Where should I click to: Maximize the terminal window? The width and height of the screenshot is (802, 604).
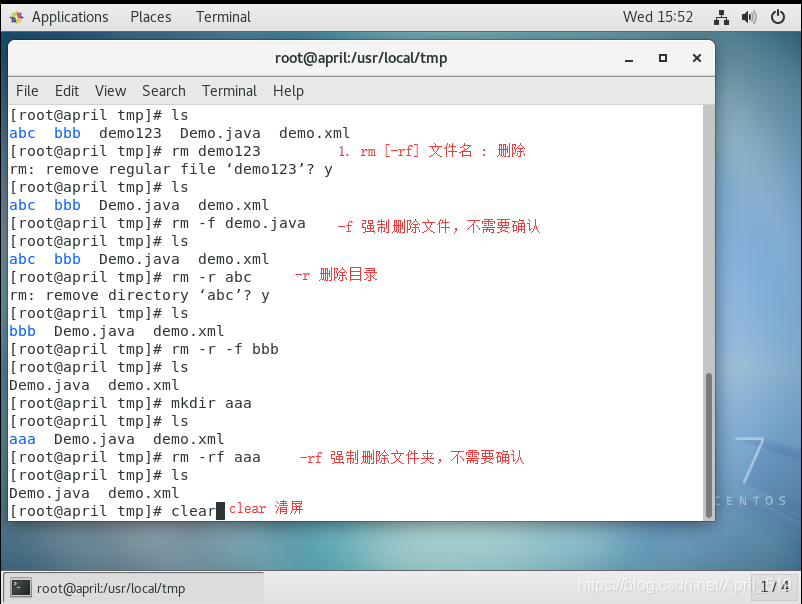click(x=663, y=58)
